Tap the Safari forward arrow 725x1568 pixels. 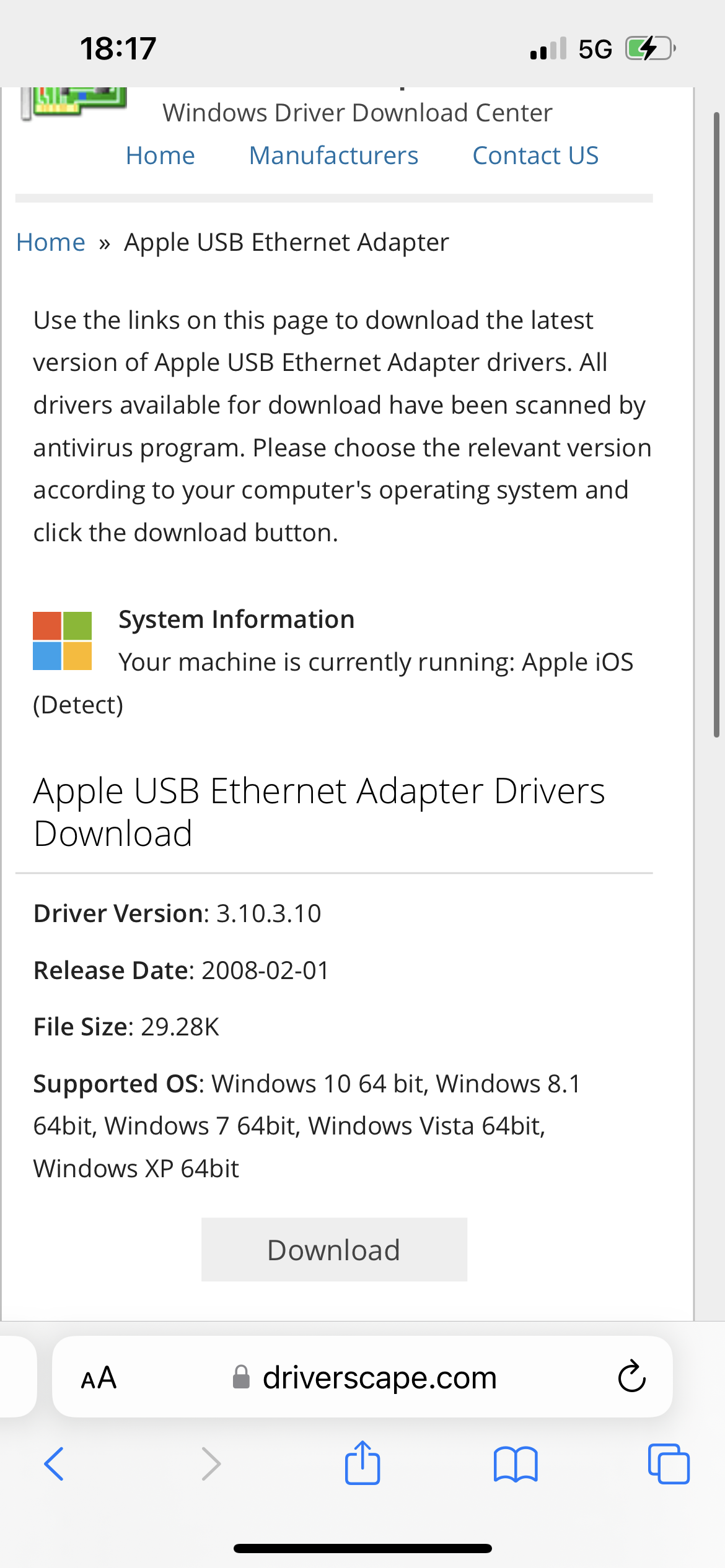(211, 1464)
